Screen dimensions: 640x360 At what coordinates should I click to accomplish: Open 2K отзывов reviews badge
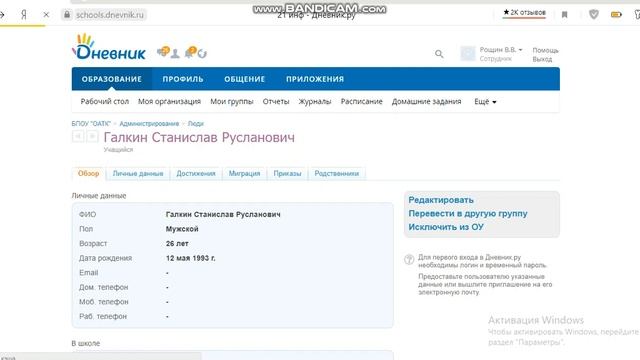[x=524, y=13]
